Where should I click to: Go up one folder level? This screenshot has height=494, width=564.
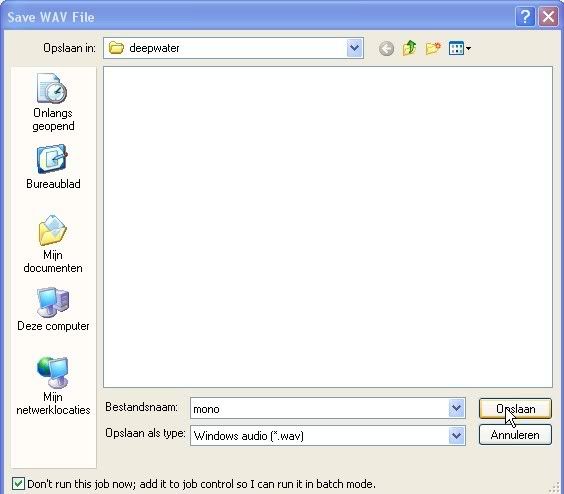(x=409, y=48)
